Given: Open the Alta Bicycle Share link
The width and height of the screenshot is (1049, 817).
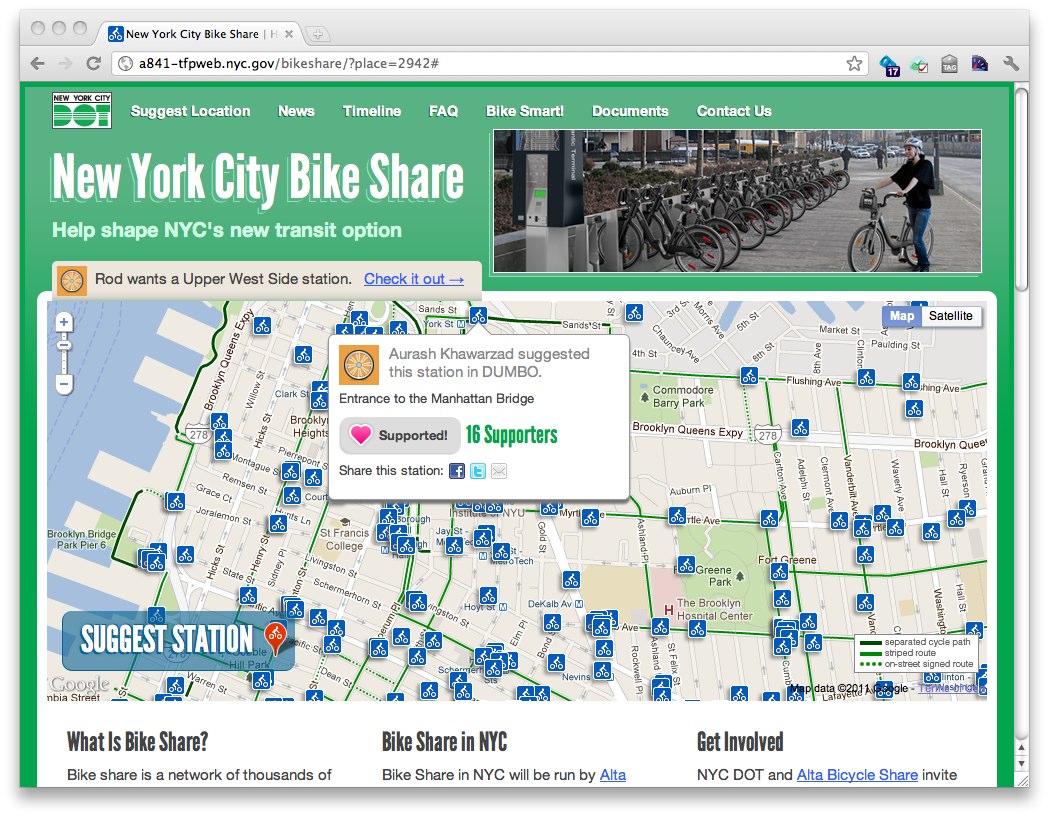Looking at the screenshot, I should tap(857, 775).
